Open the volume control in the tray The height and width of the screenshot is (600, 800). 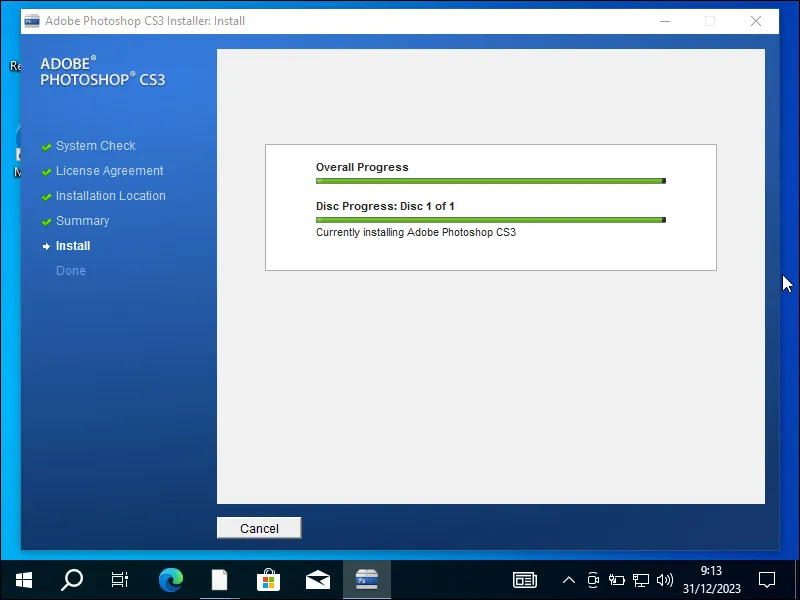pyautogui.click(x=664, y=579)
